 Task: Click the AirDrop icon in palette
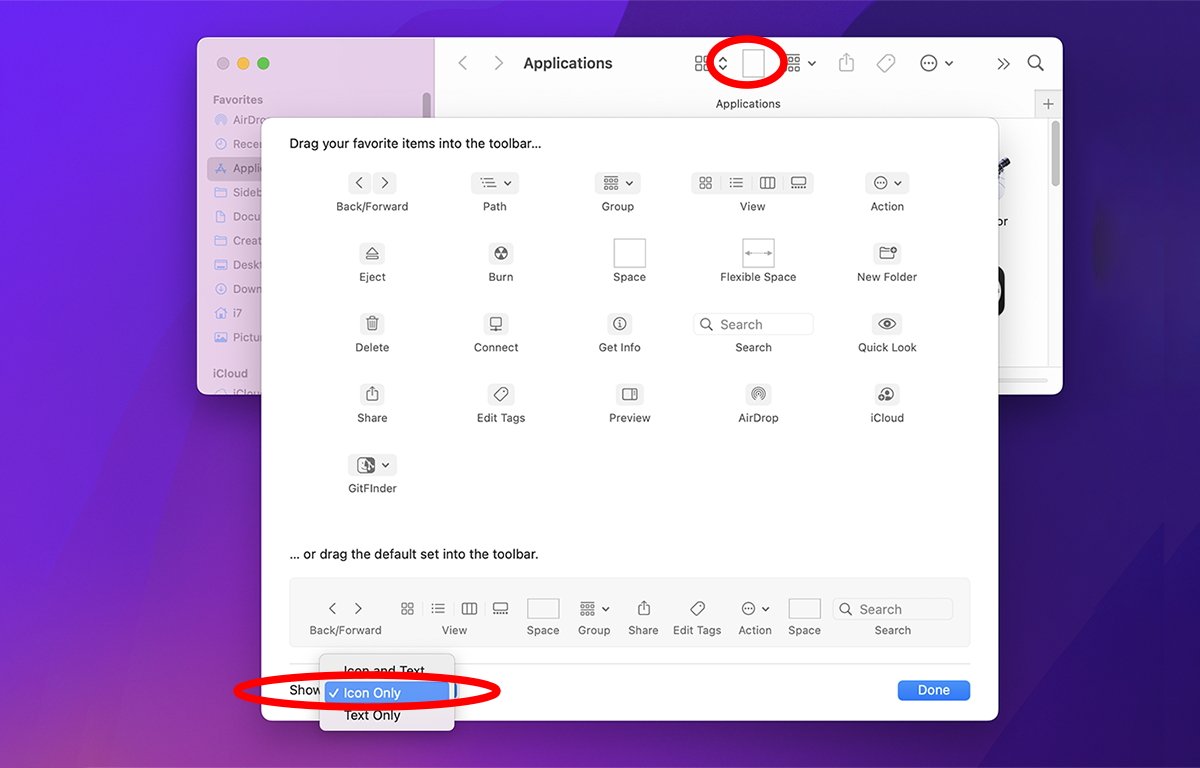[x=758, y=394]
